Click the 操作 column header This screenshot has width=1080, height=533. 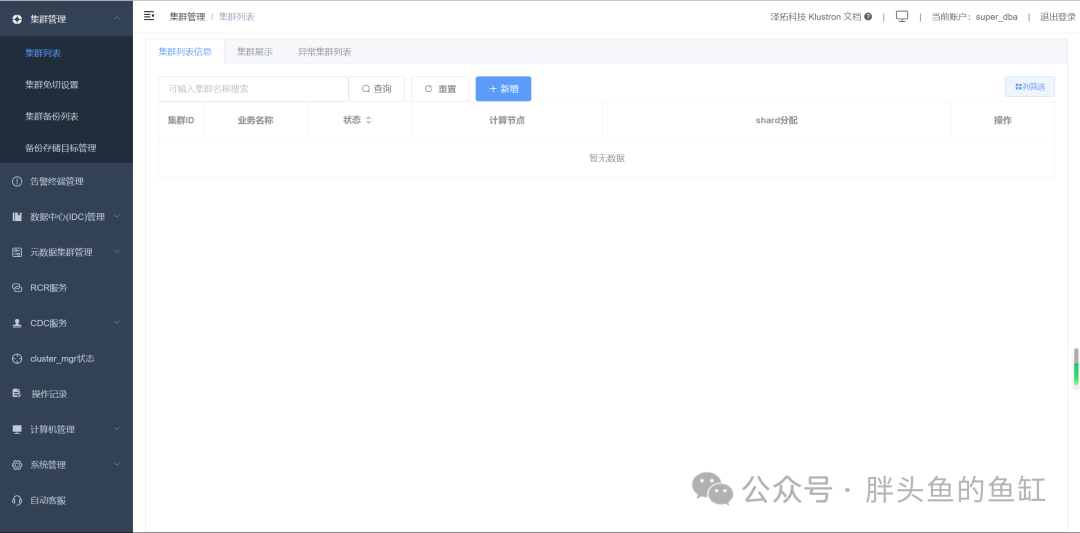(x=1002, y=121)
